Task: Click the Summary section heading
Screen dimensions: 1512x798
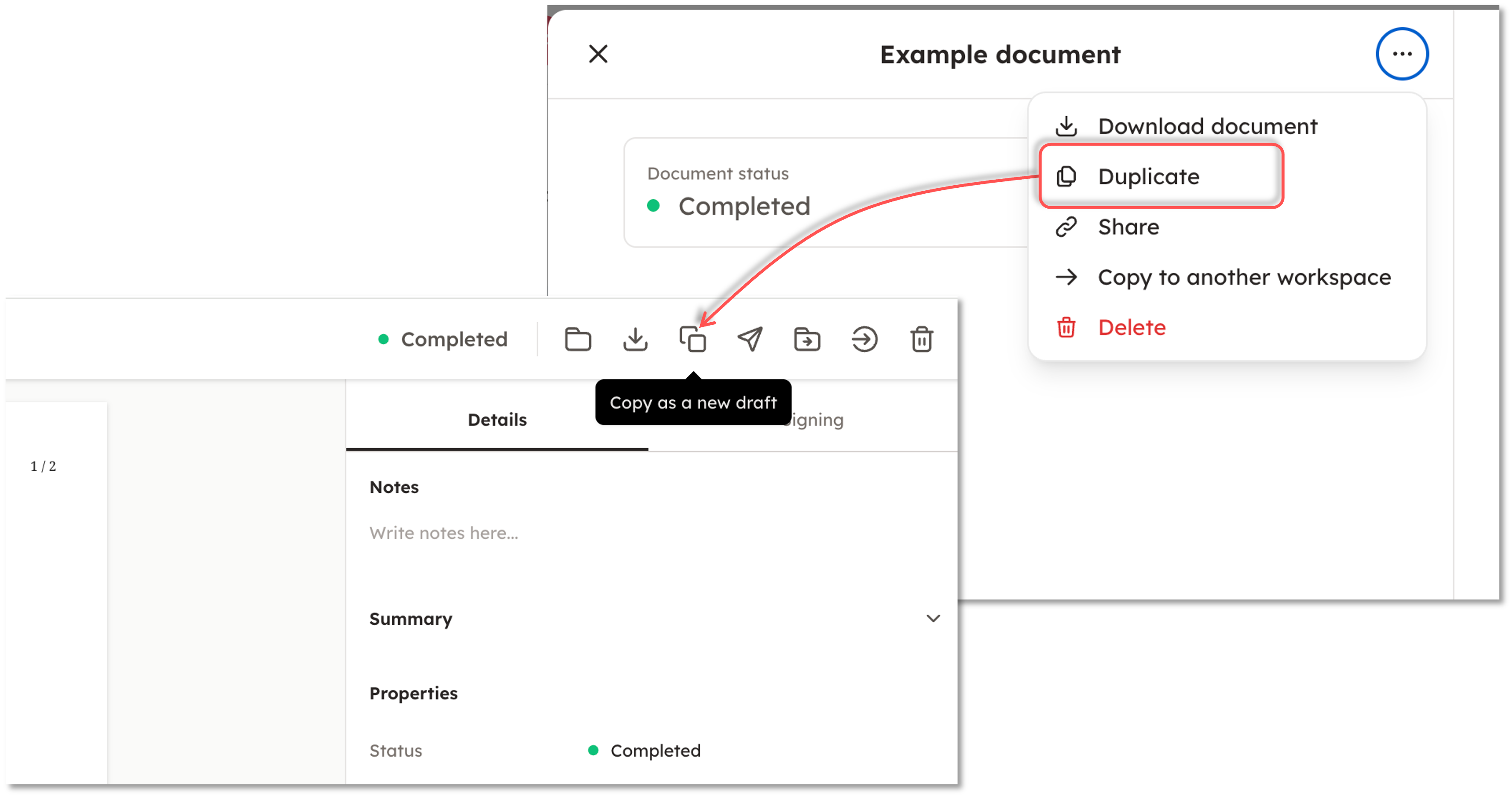Action: (411, 619)
